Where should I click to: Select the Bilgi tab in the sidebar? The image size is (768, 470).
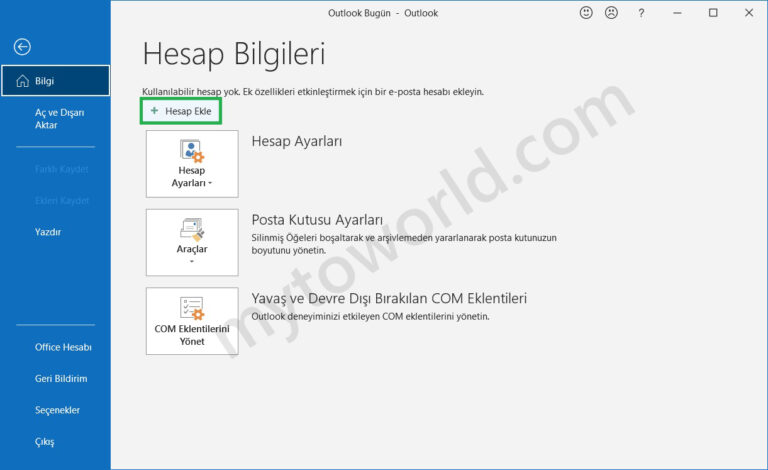pyautogui.click(x=55, y=80)
